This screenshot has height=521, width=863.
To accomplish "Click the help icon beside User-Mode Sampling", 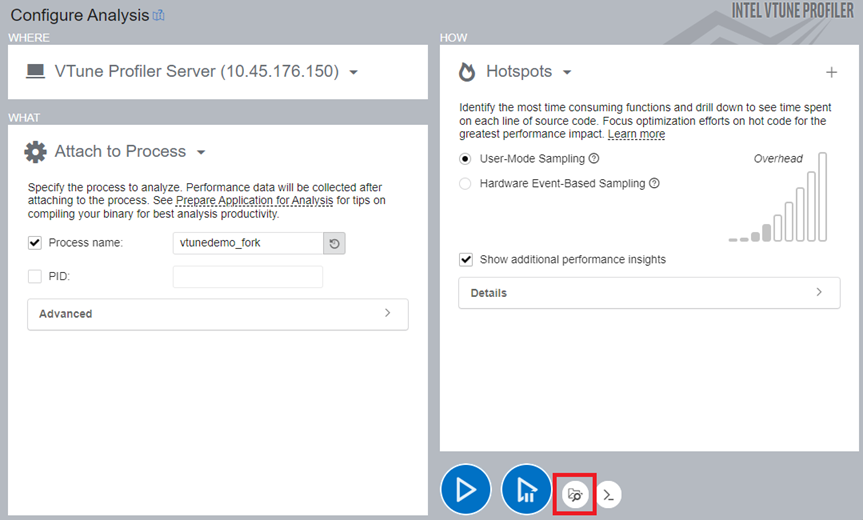I will [x=594, y=159].
